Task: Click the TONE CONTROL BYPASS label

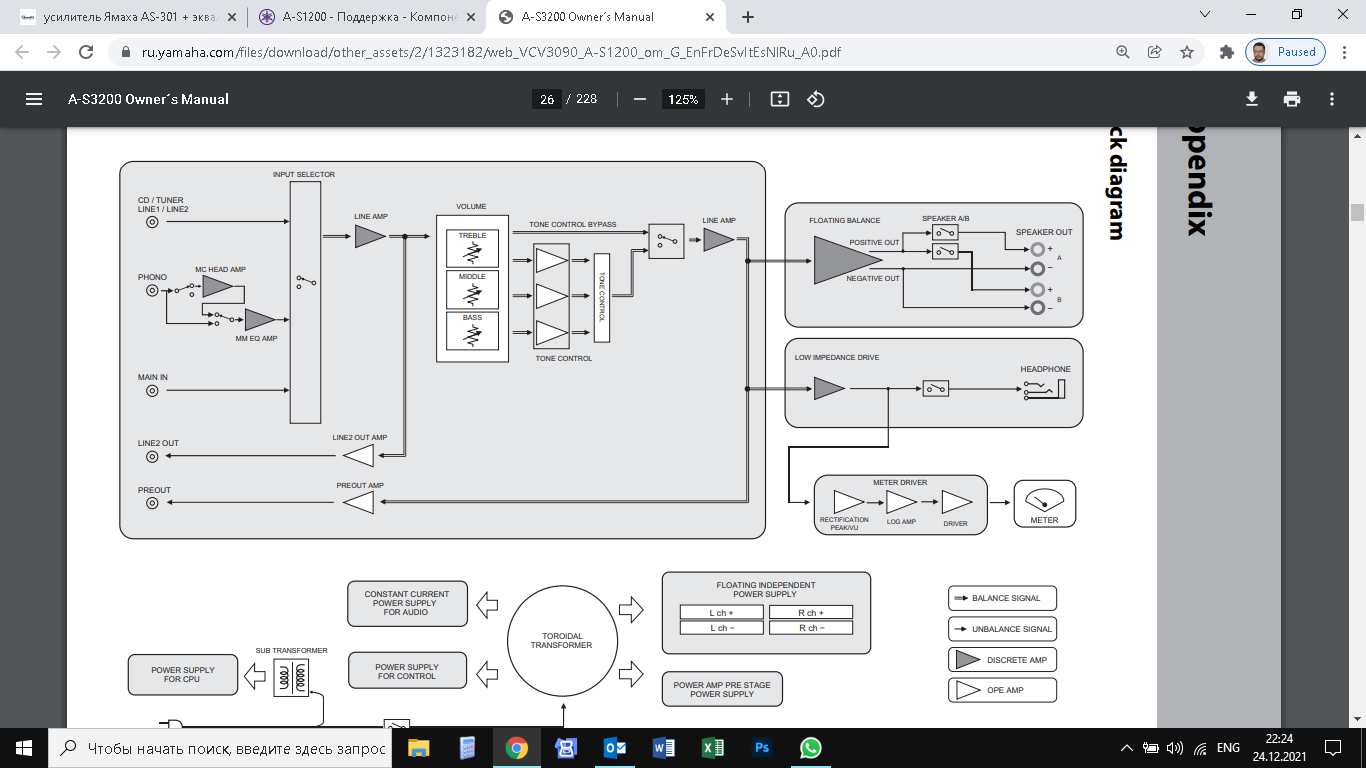Action: [x=573, y=225]
